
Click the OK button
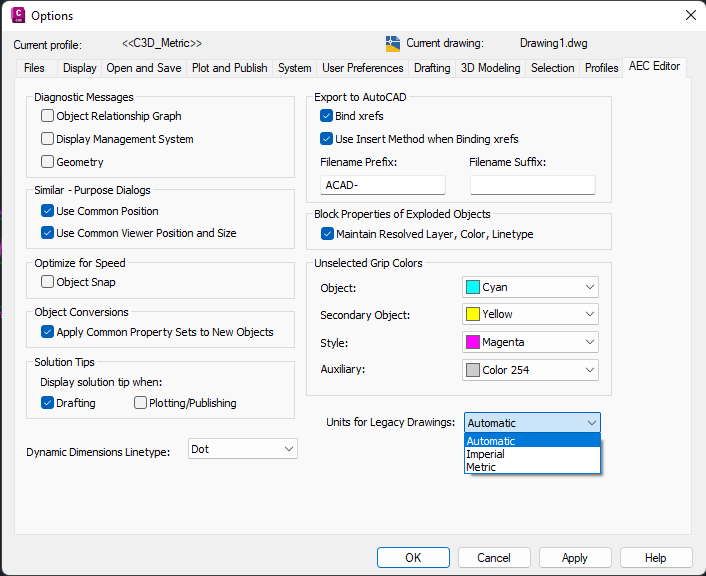coord(413,558)
